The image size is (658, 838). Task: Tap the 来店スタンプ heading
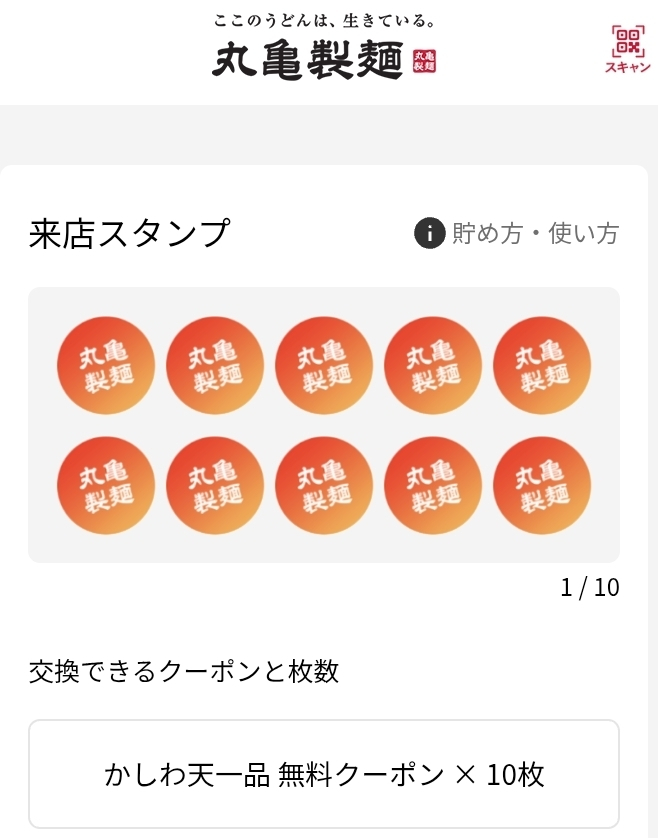pos(130,234)
